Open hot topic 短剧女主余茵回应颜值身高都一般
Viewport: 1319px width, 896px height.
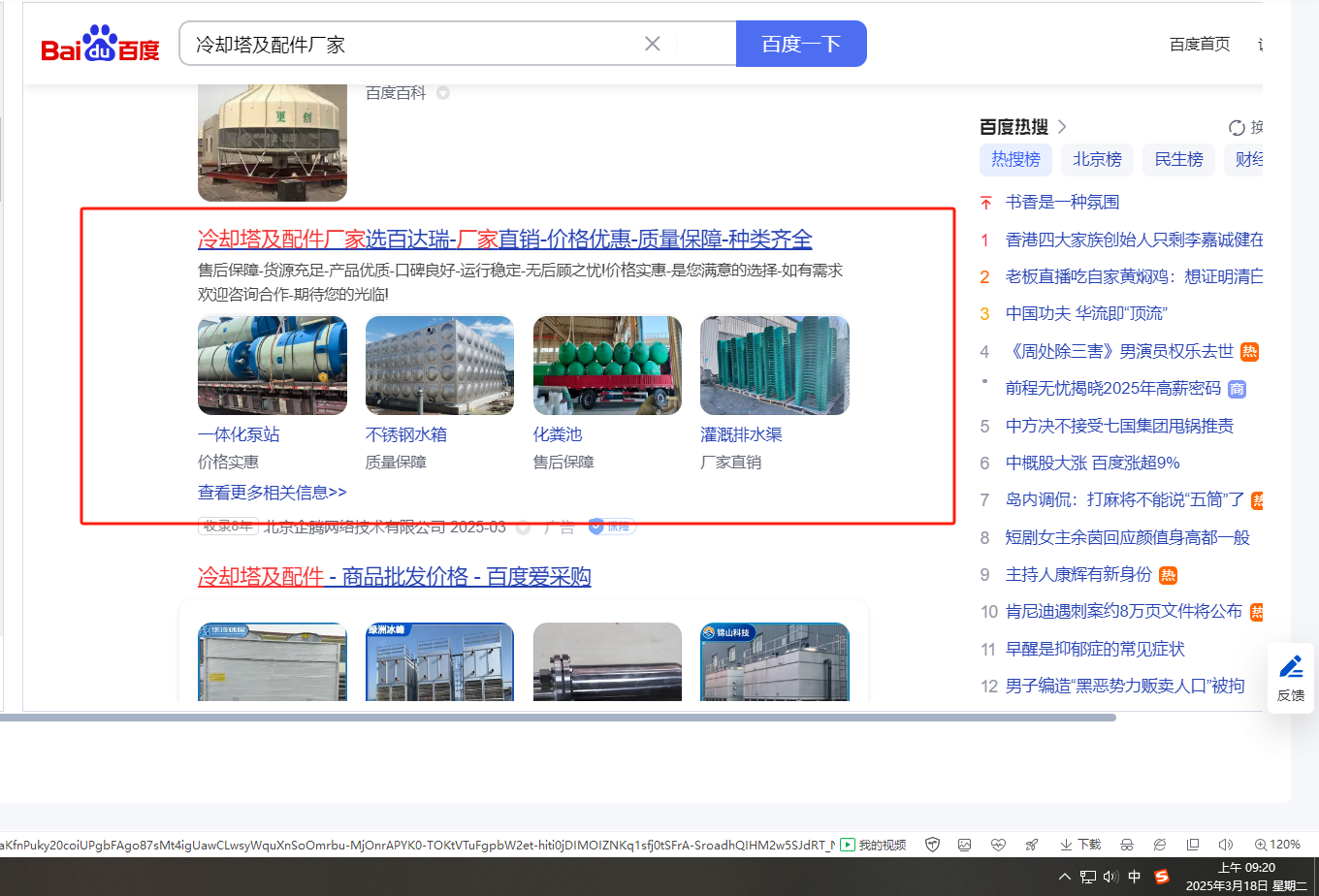point(1128,537)
